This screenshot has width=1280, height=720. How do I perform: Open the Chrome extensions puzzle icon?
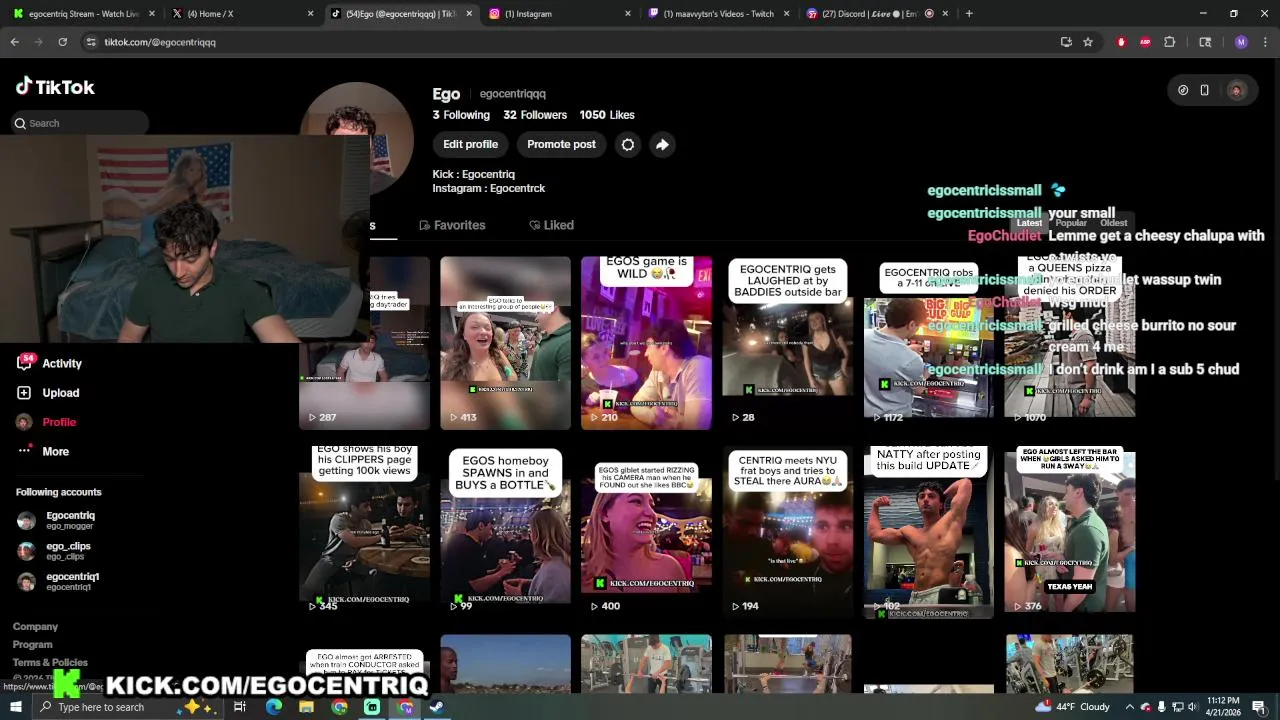(x=1170, y=42)
